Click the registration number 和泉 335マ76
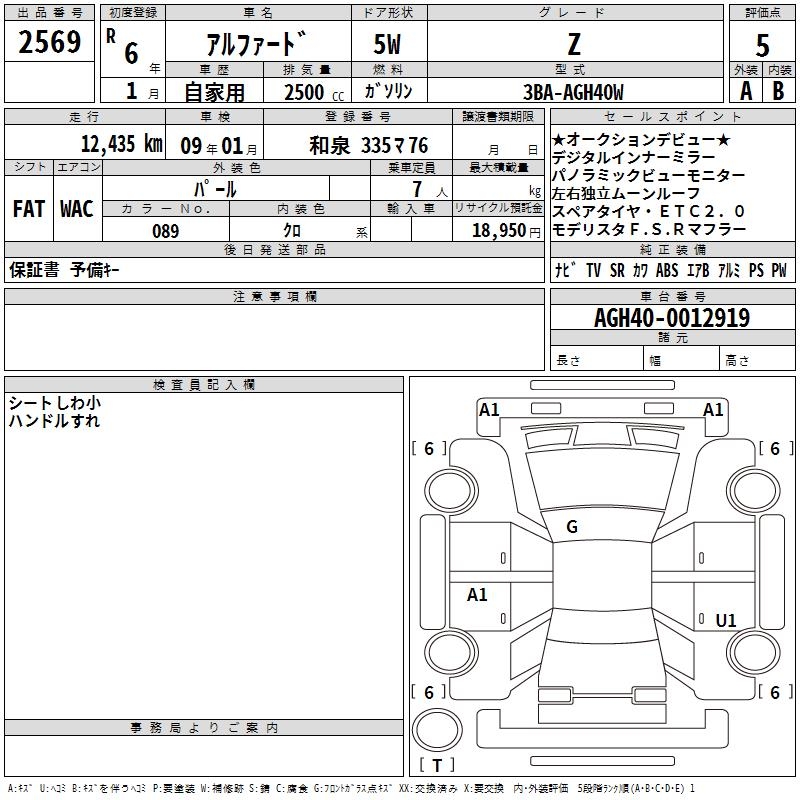The image size is (800, 800). coord(369,146)
